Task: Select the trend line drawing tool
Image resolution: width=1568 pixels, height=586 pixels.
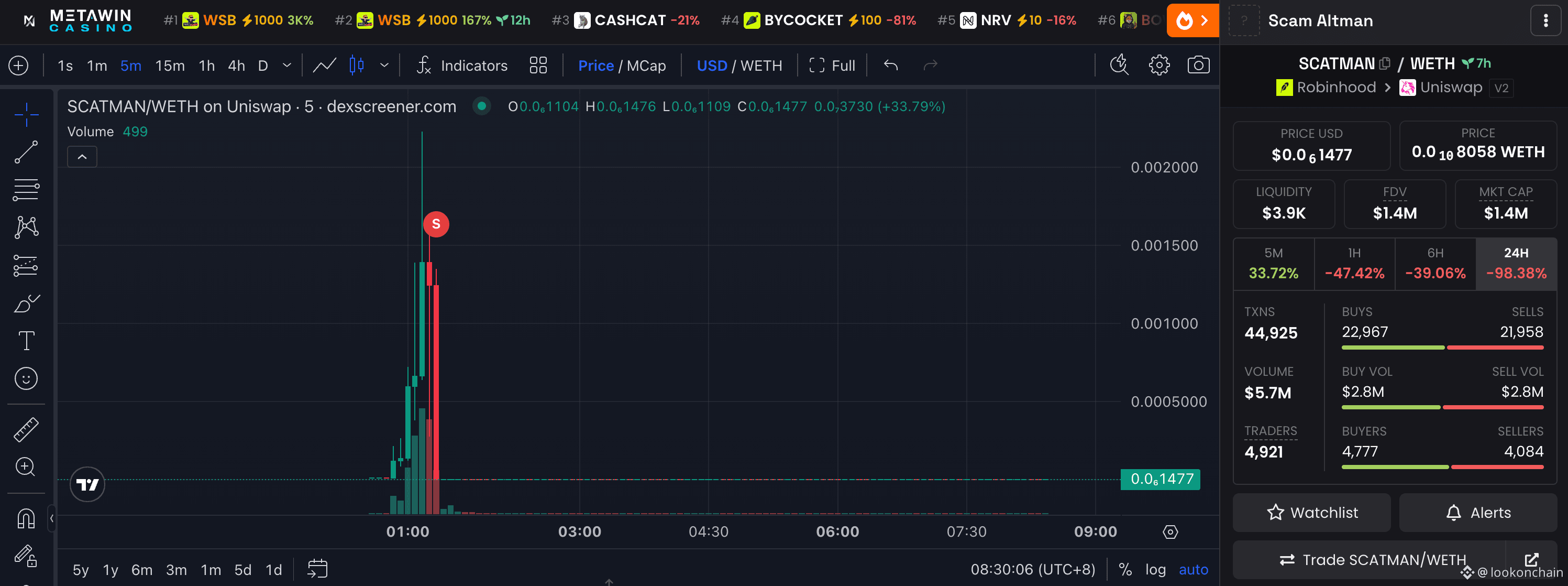Action: (26, 151)
